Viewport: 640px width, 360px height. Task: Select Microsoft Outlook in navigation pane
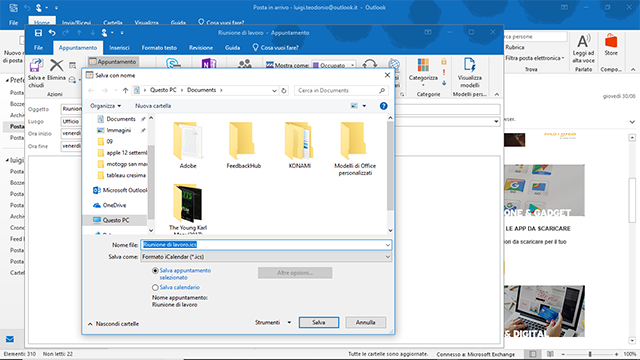[120, 190]
